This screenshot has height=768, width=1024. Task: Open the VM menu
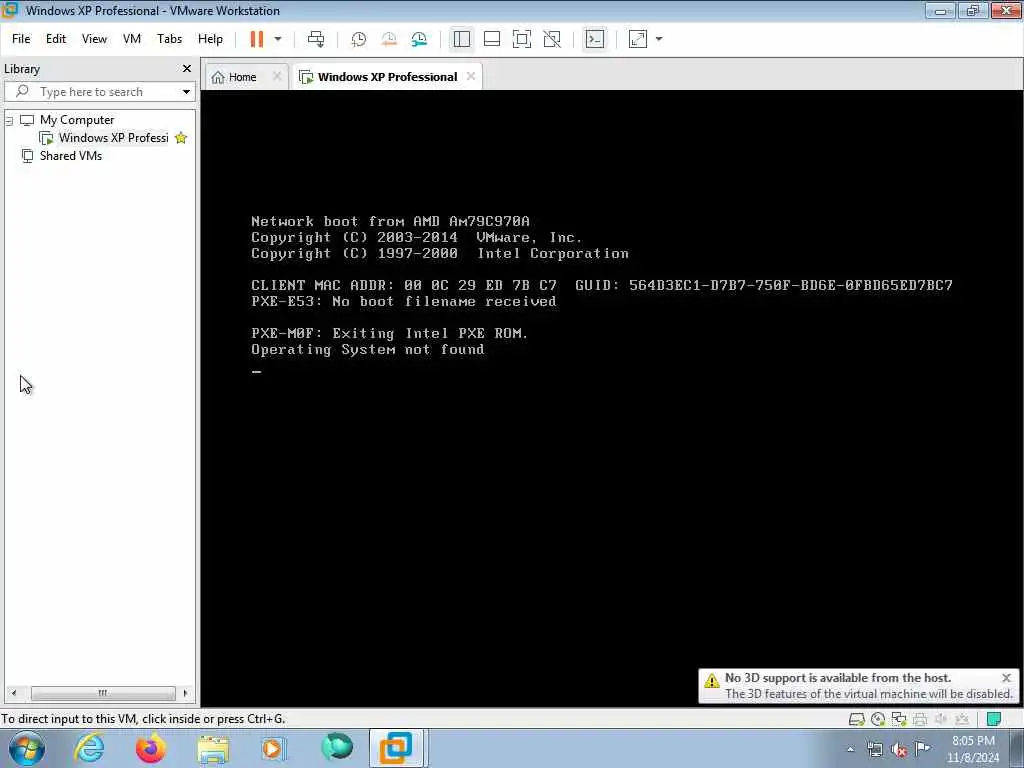(x=132, y=39)
